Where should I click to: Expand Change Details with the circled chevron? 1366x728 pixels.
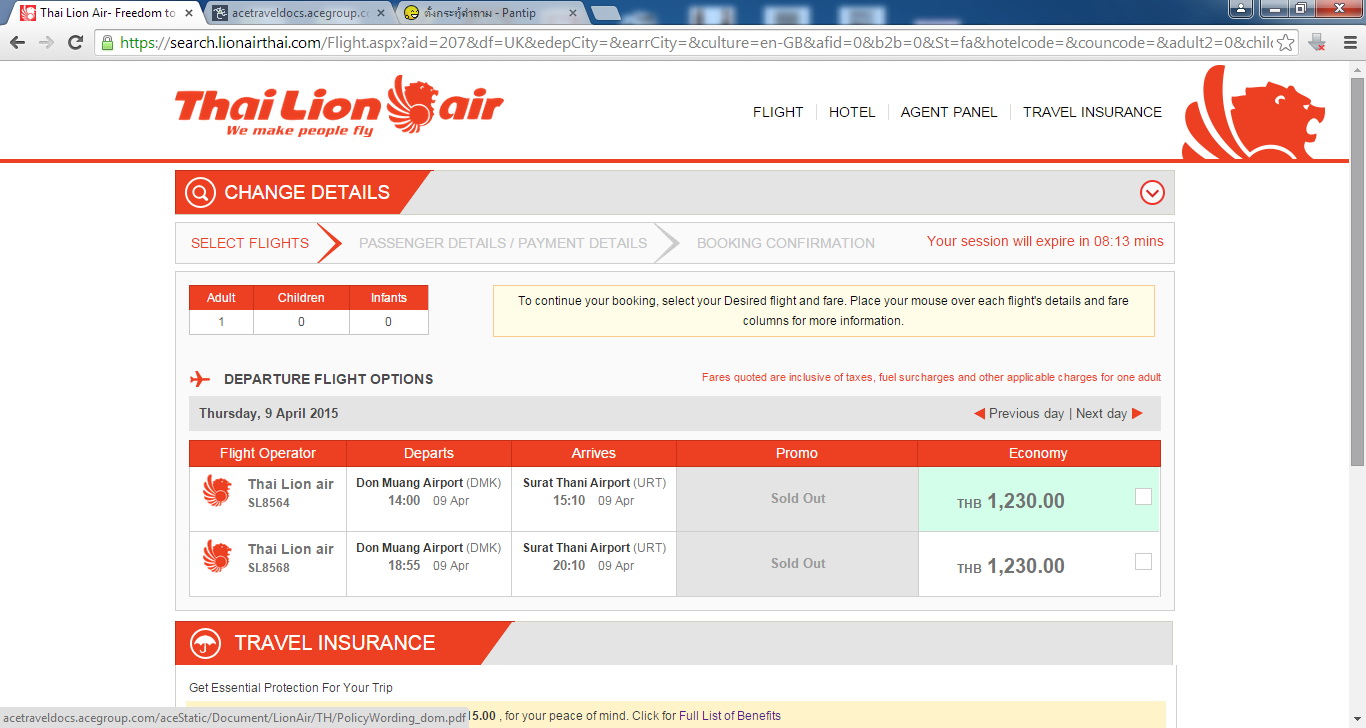(1152, 192)
